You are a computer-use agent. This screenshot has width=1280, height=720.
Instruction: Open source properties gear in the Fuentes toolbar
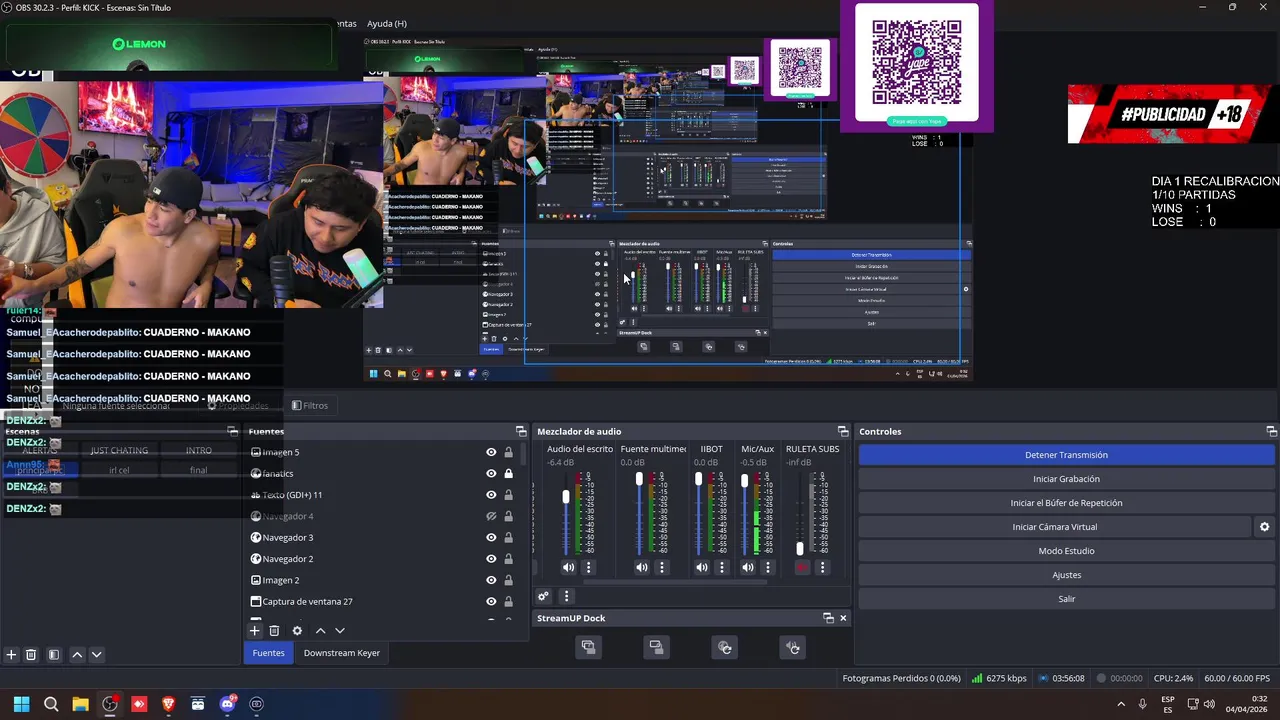click(297, 631)
